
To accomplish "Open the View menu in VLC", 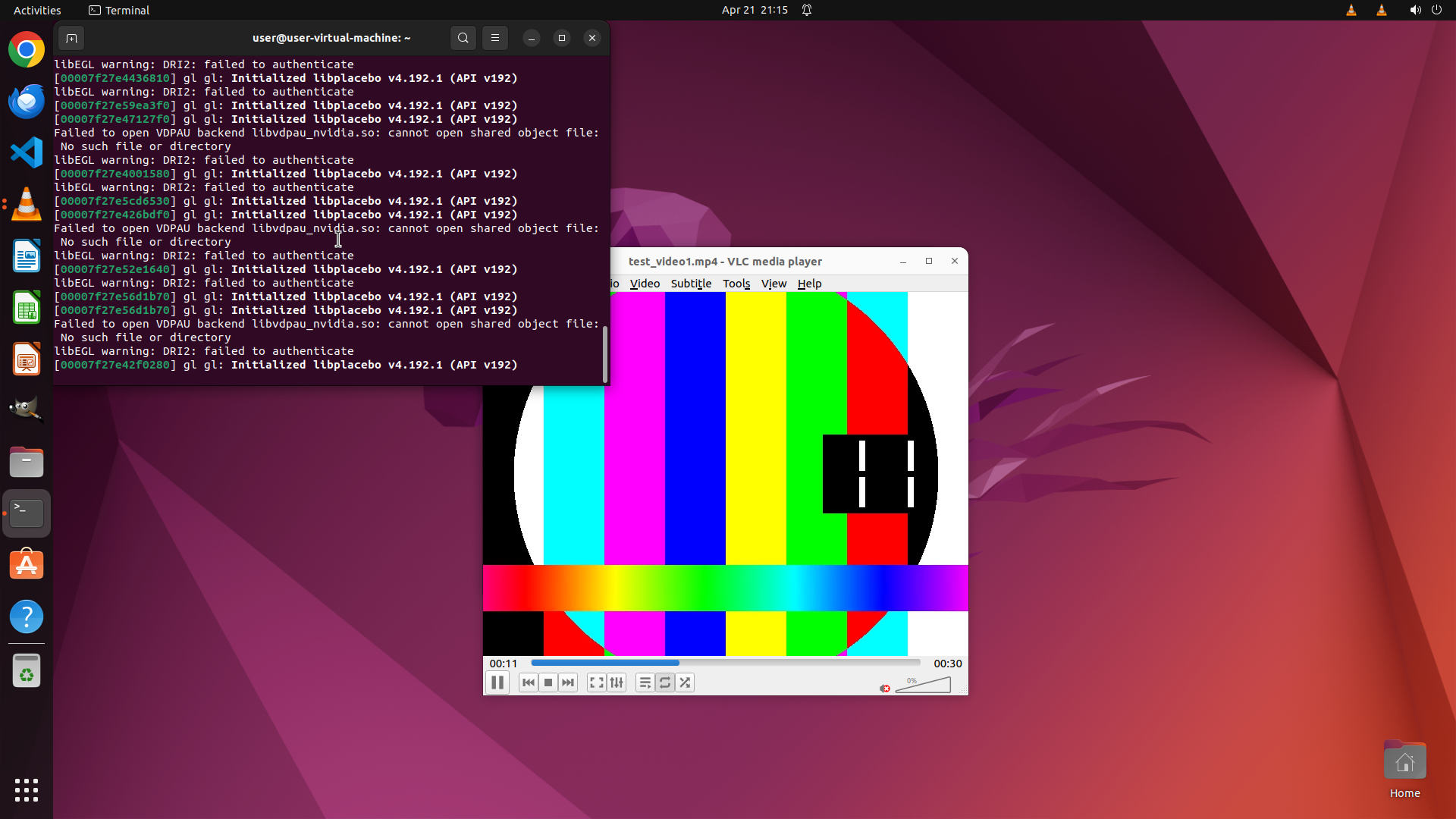I will coord(773,284).
